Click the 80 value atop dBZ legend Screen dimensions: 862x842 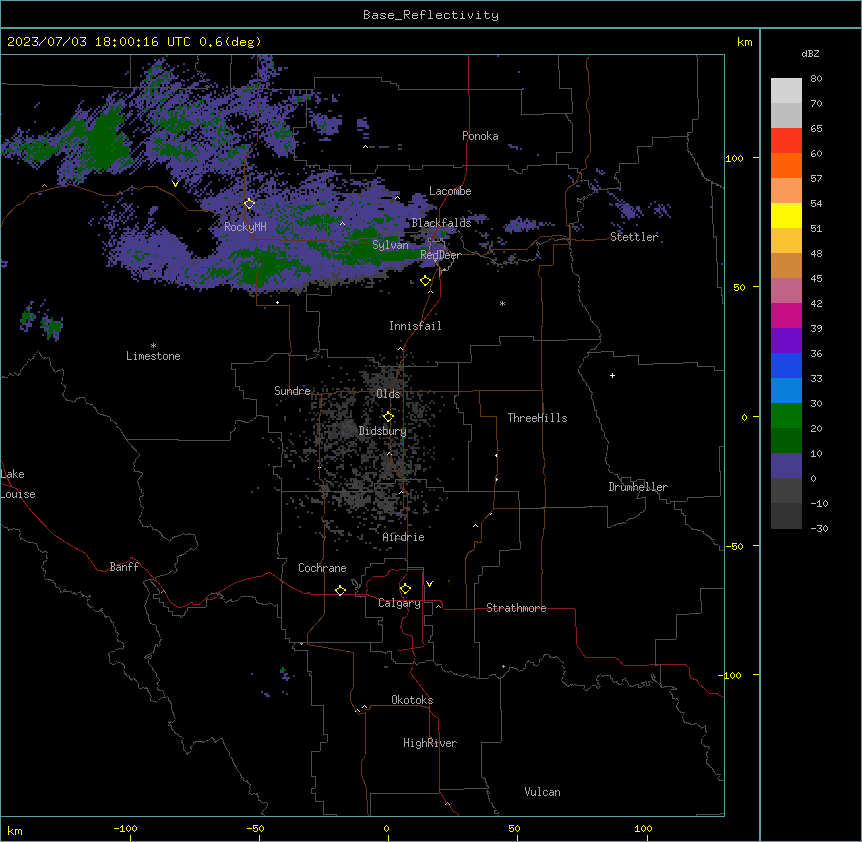pos(816,79)
